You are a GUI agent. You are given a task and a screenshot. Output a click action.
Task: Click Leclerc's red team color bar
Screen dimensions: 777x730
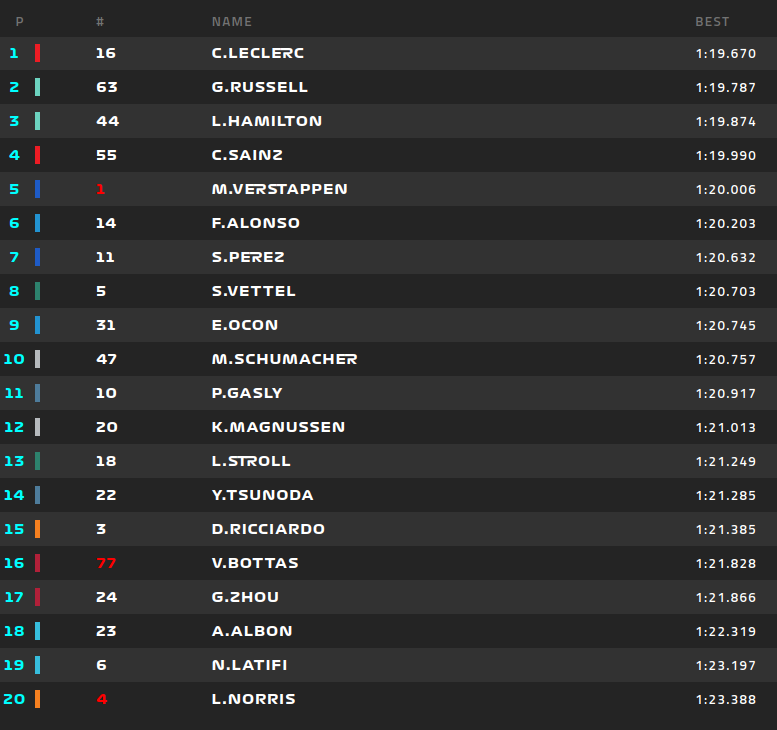pos(37,53)
